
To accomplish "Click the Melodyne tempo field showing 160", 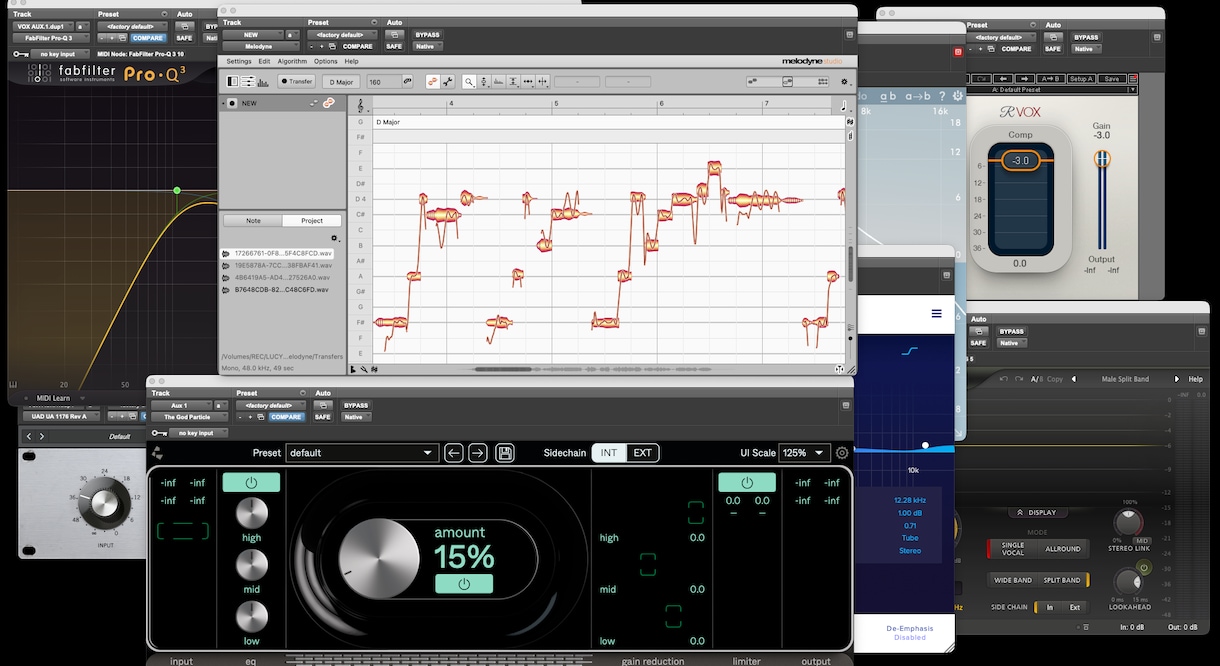I will point(383,82).
